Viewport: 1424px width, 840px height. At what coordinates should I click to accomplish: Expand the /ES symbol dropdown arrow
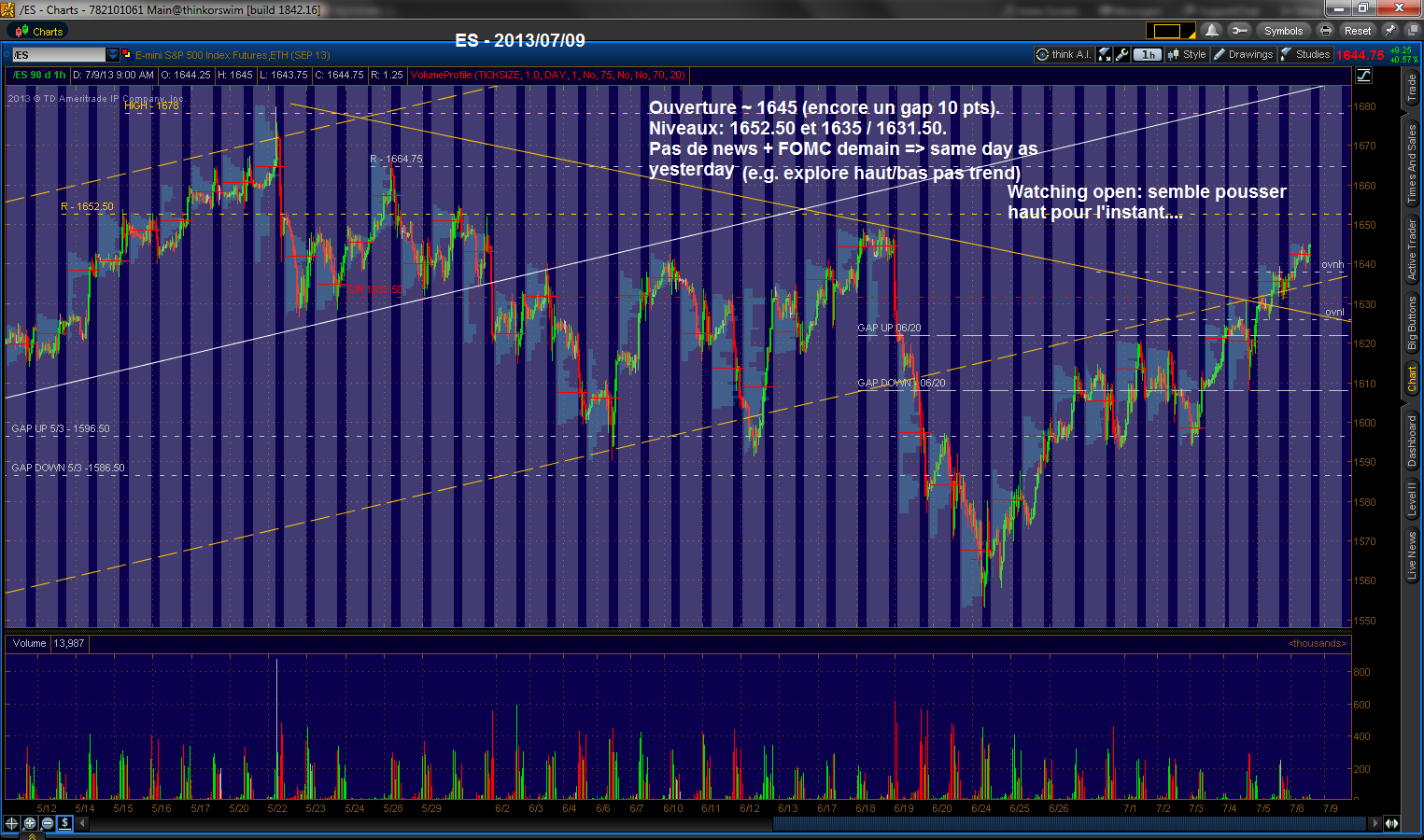point(113,55)
